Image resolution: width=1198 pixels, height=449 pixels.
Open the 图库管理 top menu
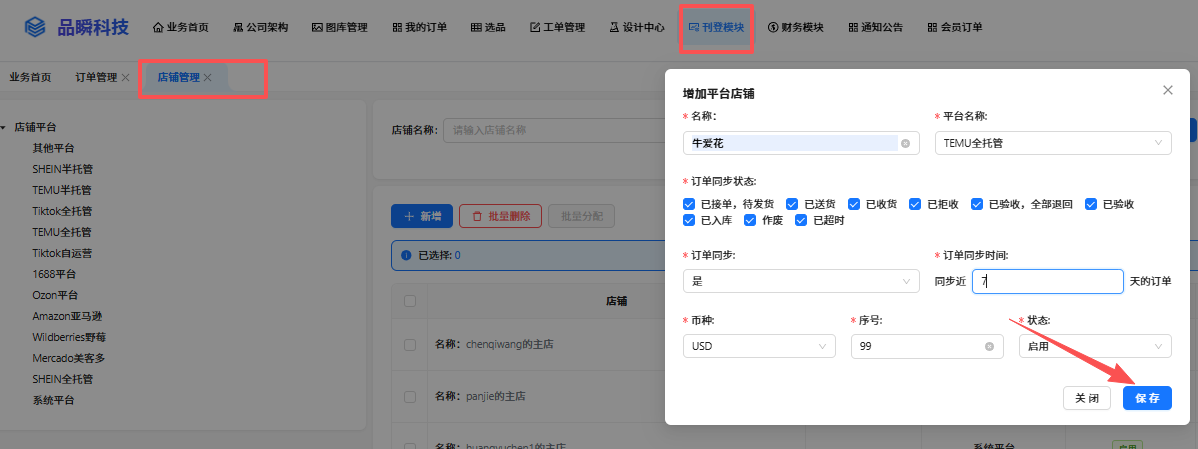[340, 27]
